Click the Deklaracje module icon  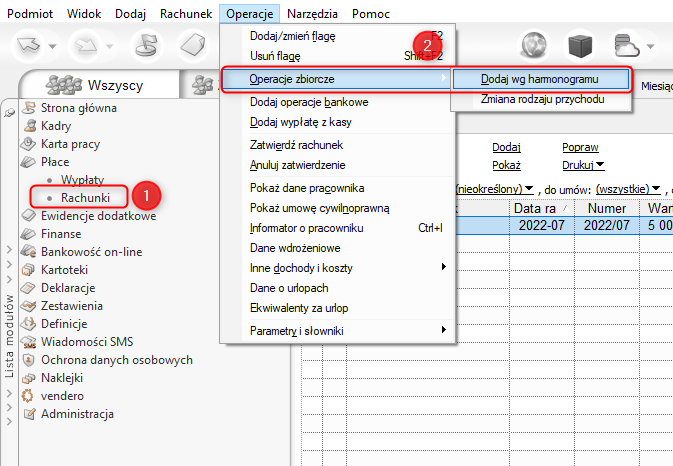[x=28, y=287]
